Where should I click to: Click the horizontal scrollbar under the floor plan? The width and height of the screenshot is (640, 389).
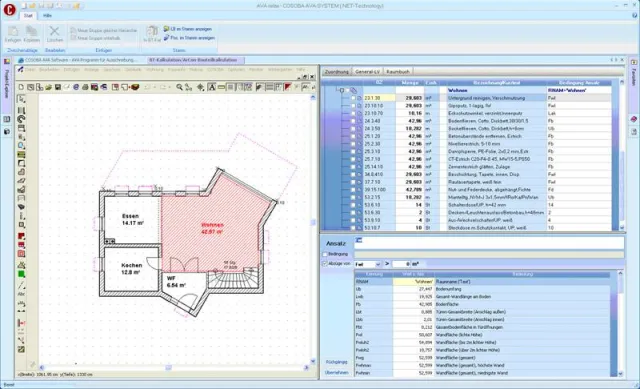coord(173,368)
